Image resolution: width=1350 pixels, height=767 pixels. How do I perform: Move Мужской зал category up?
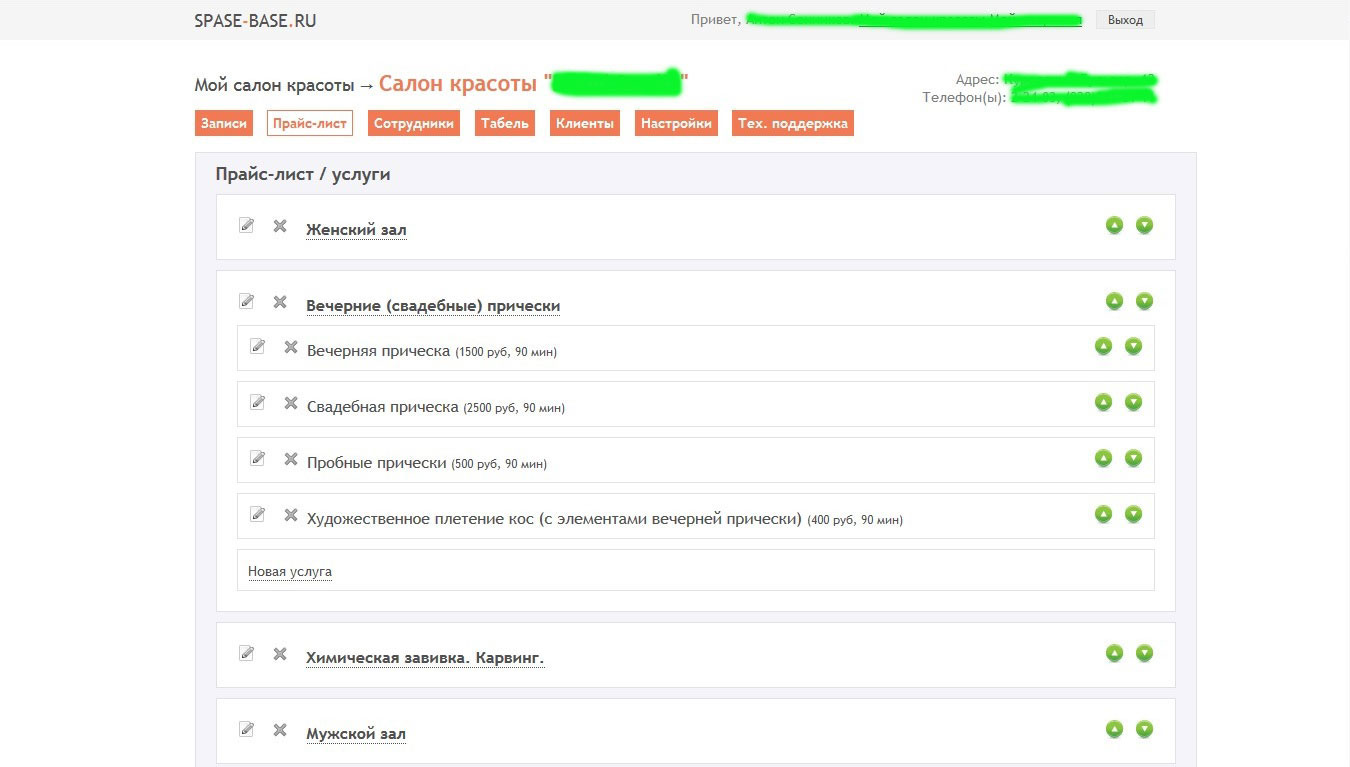(x=1115, y=729)
